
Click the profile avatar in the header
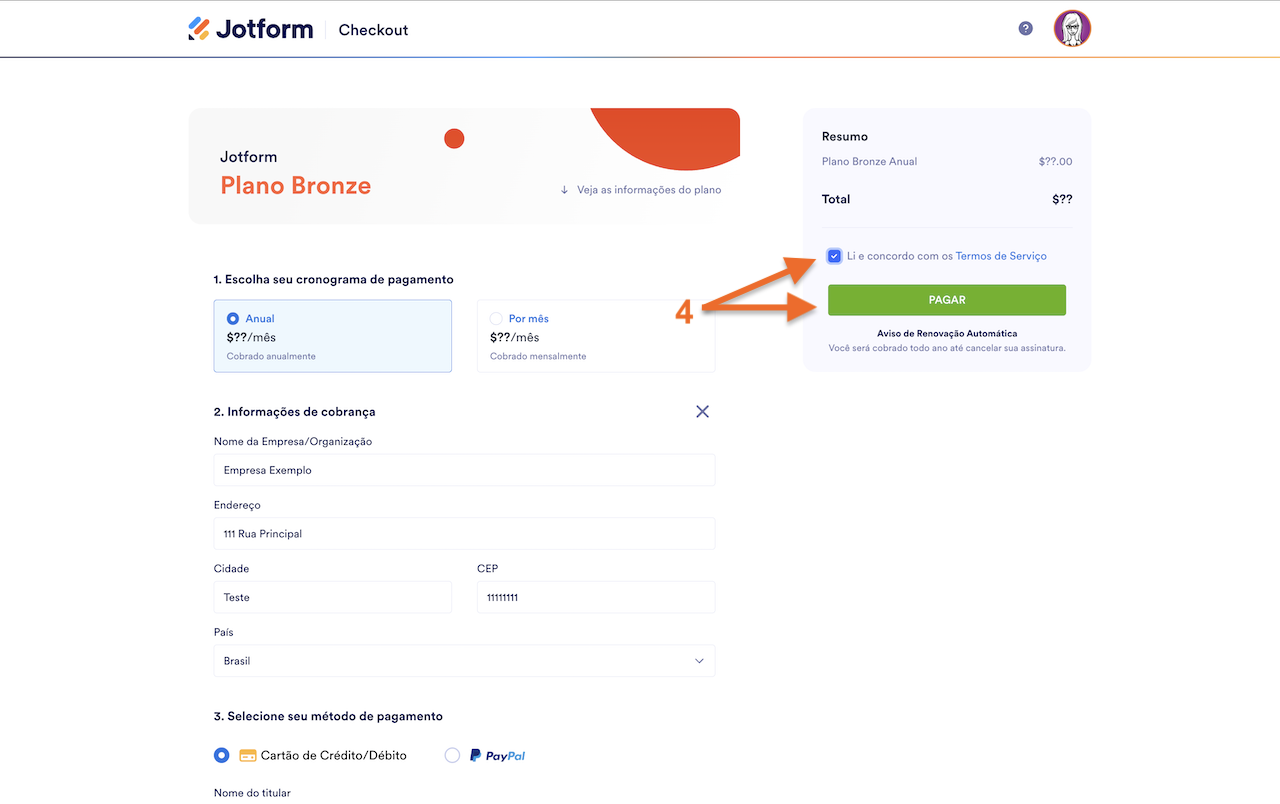[1071, 29]
